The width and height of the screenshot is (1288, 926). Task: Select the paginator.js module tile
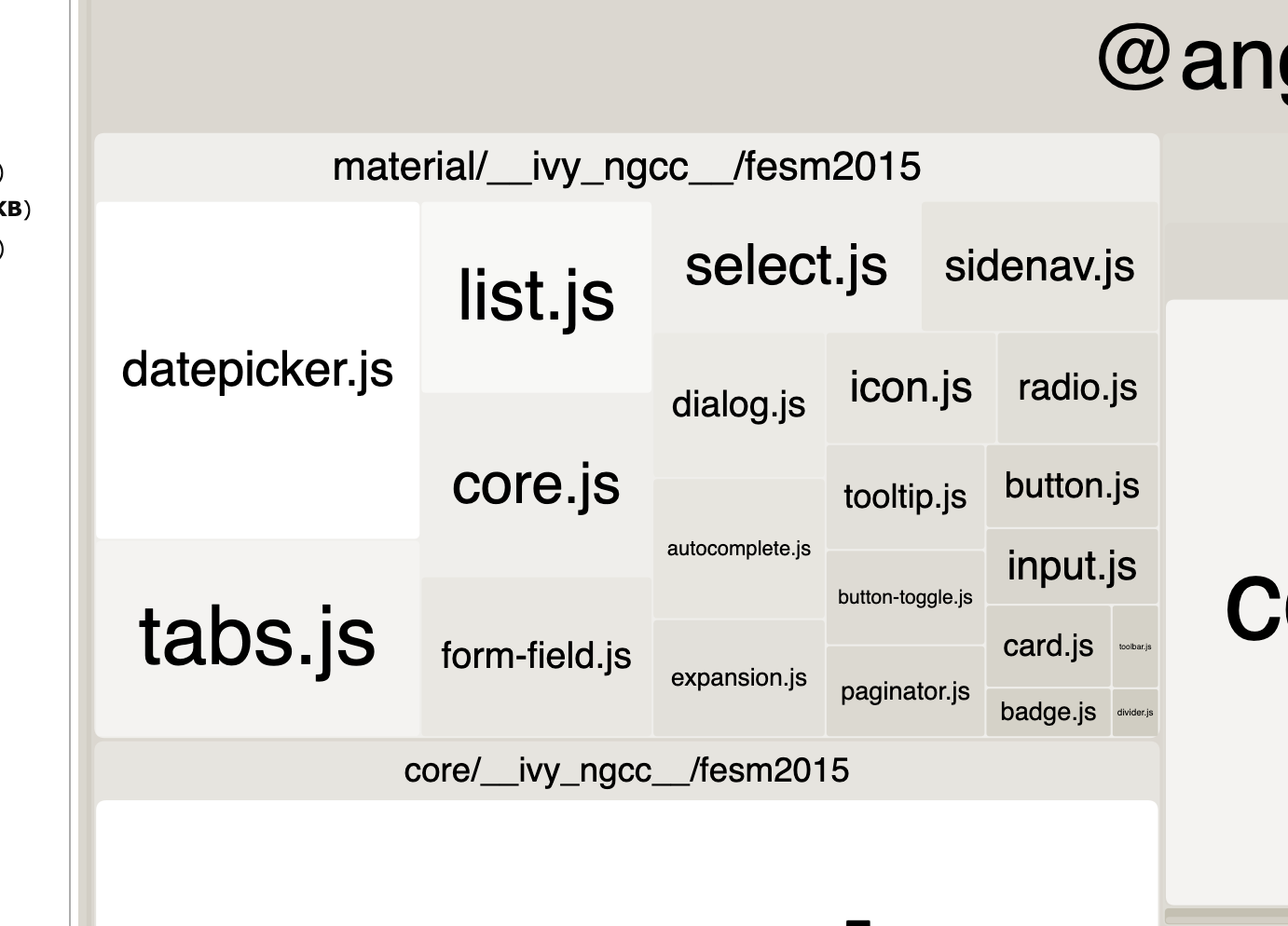point(905,691)
